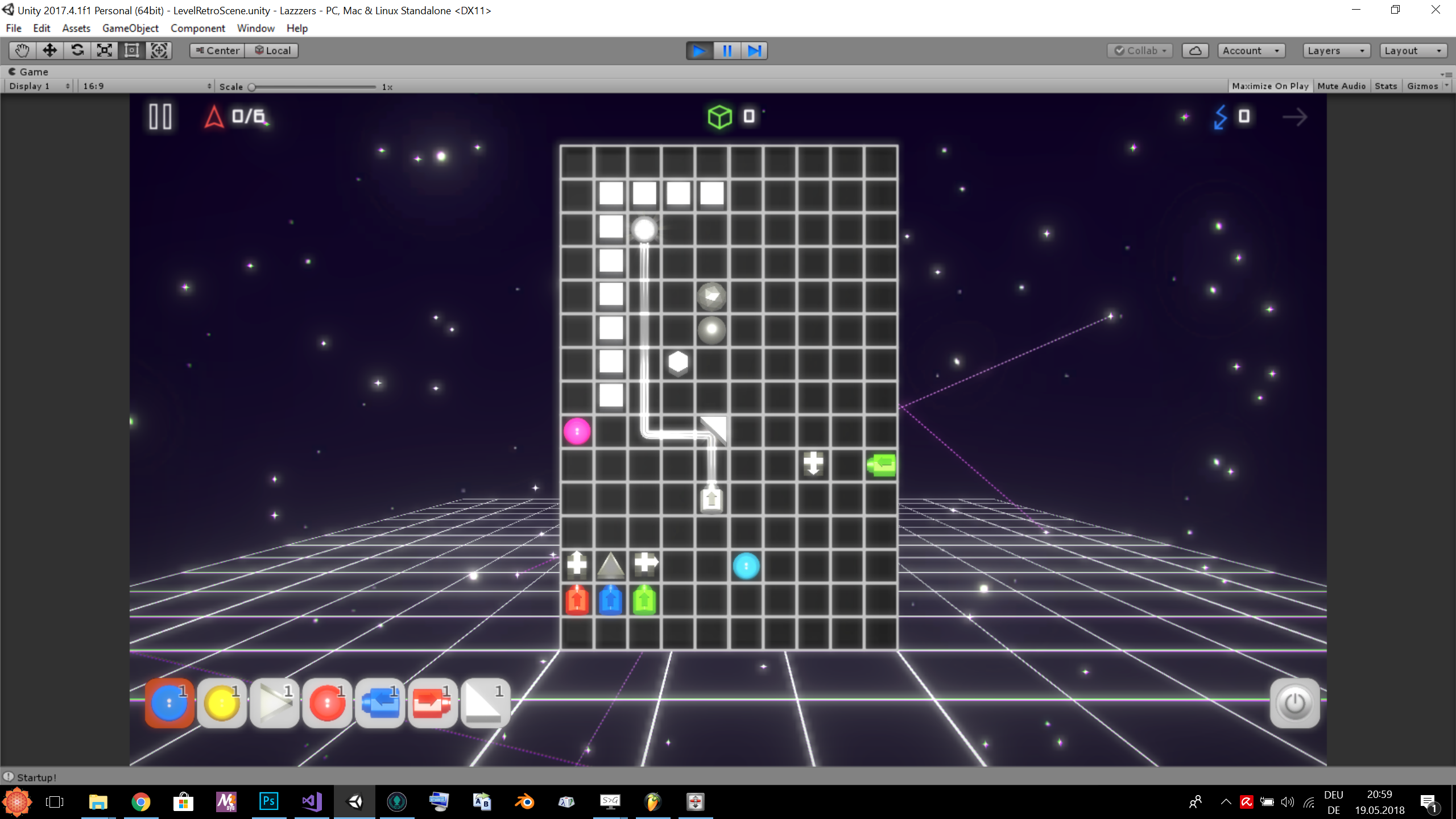
Task: Click the cloud services icon
Action: (1195, 51)
